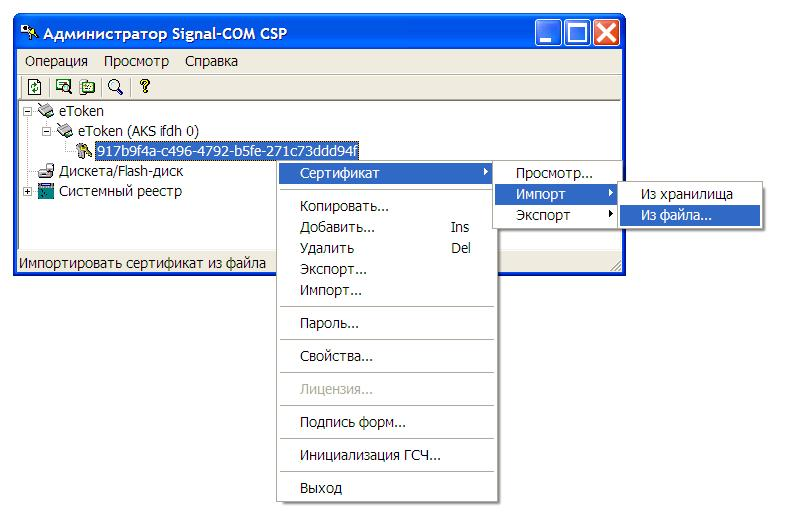Click the green copy-screens toolbar icon
Viewport: 796px width, 518px height.
[x=87, y=87]
